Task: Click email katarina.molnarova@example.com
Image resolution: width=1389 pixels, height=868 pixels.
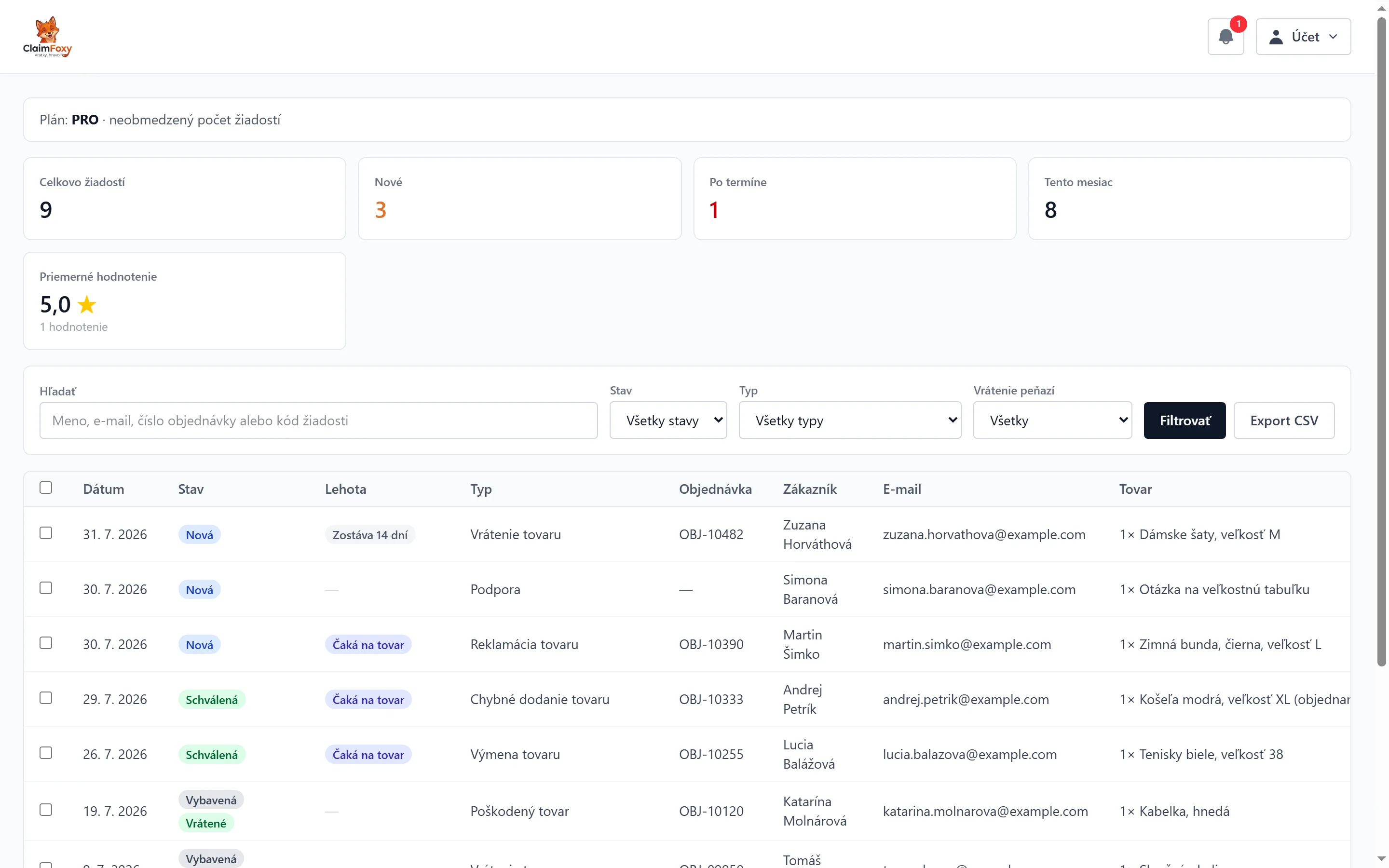Action: 985,811
